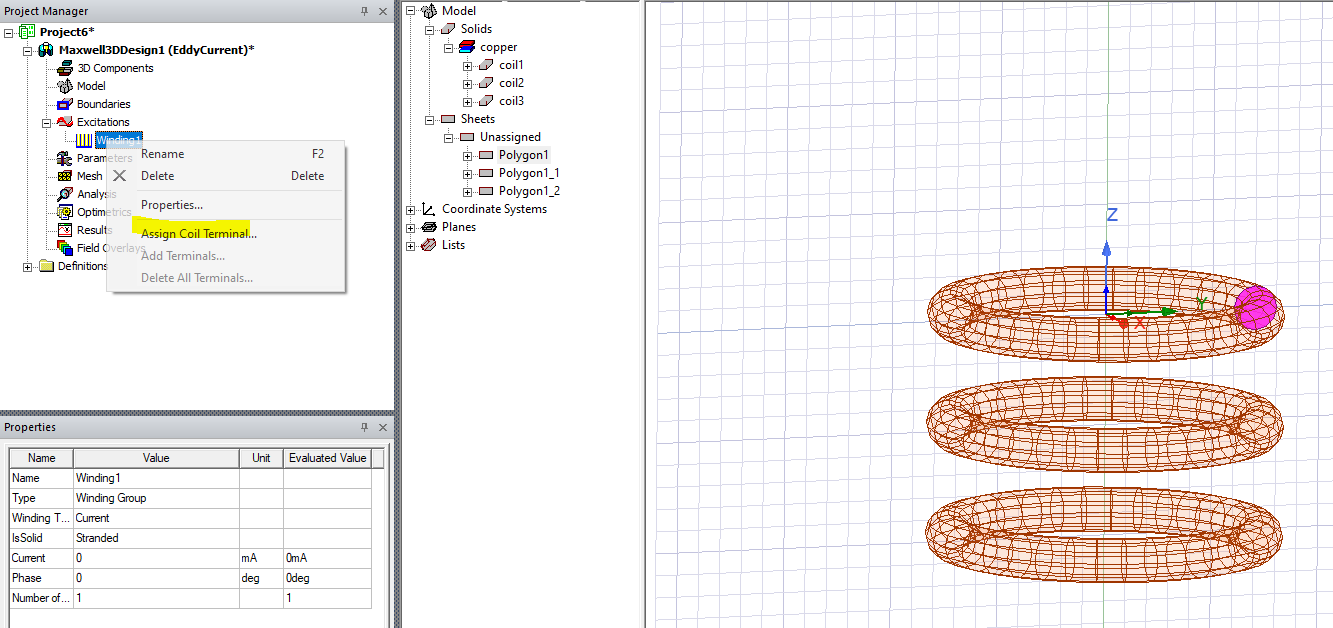1333x628 pixels.
Task: Click the deg unit cell for Phase
Action: click(x=261, y=578)
